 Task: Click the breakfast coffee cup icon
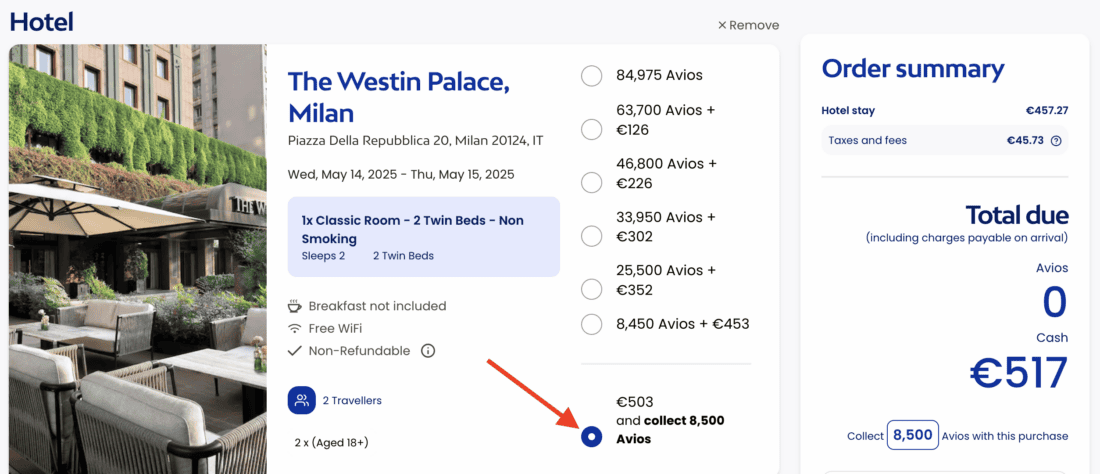click(x=294, y=306)
